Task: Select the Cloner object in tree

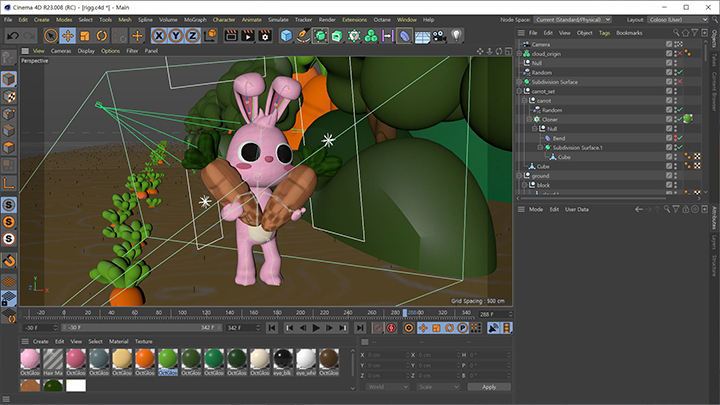Action: 550,119
